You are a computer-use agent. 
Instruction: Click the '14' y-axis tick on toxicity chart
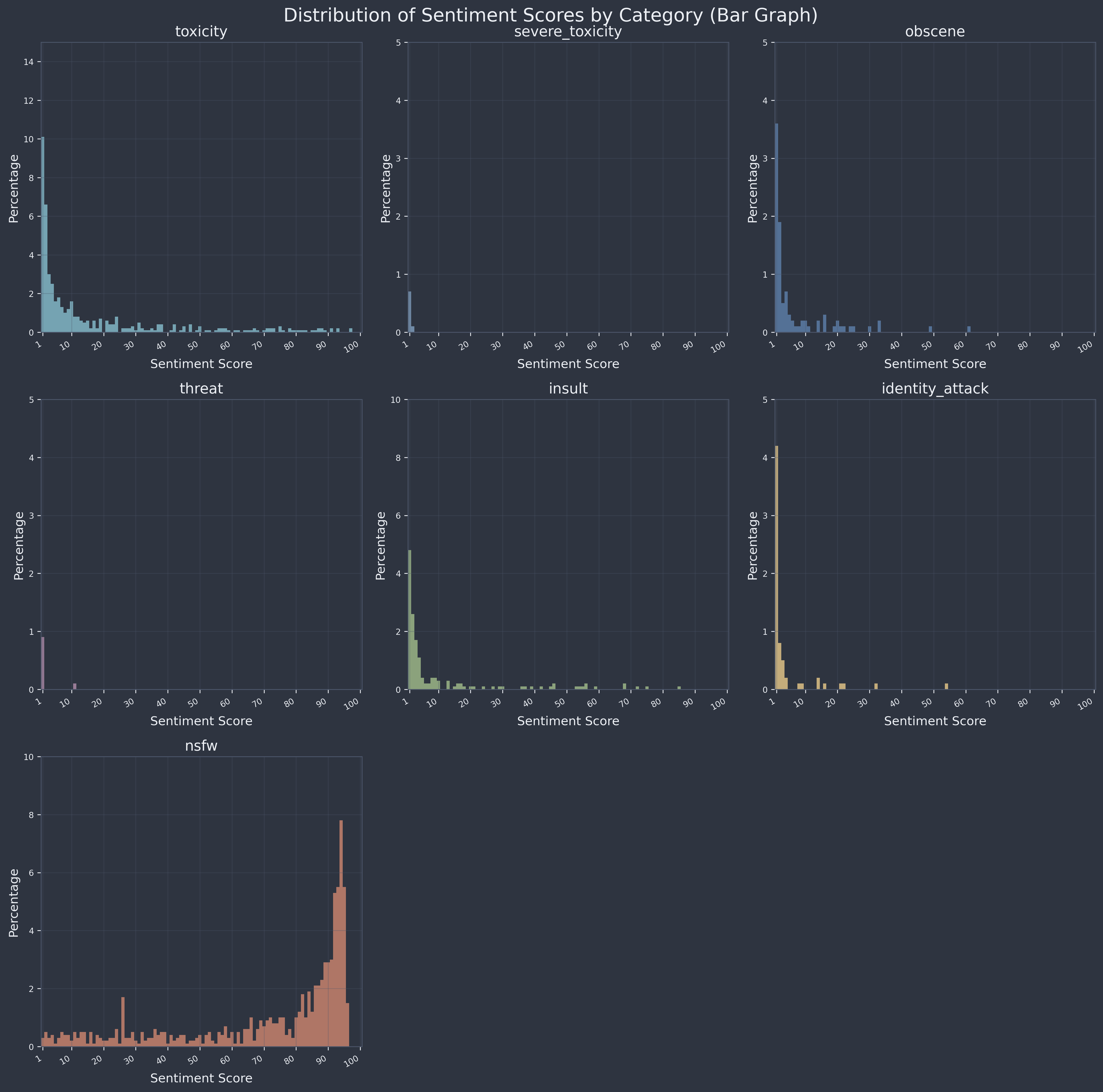pyautogui.click(x=30, y=62)
